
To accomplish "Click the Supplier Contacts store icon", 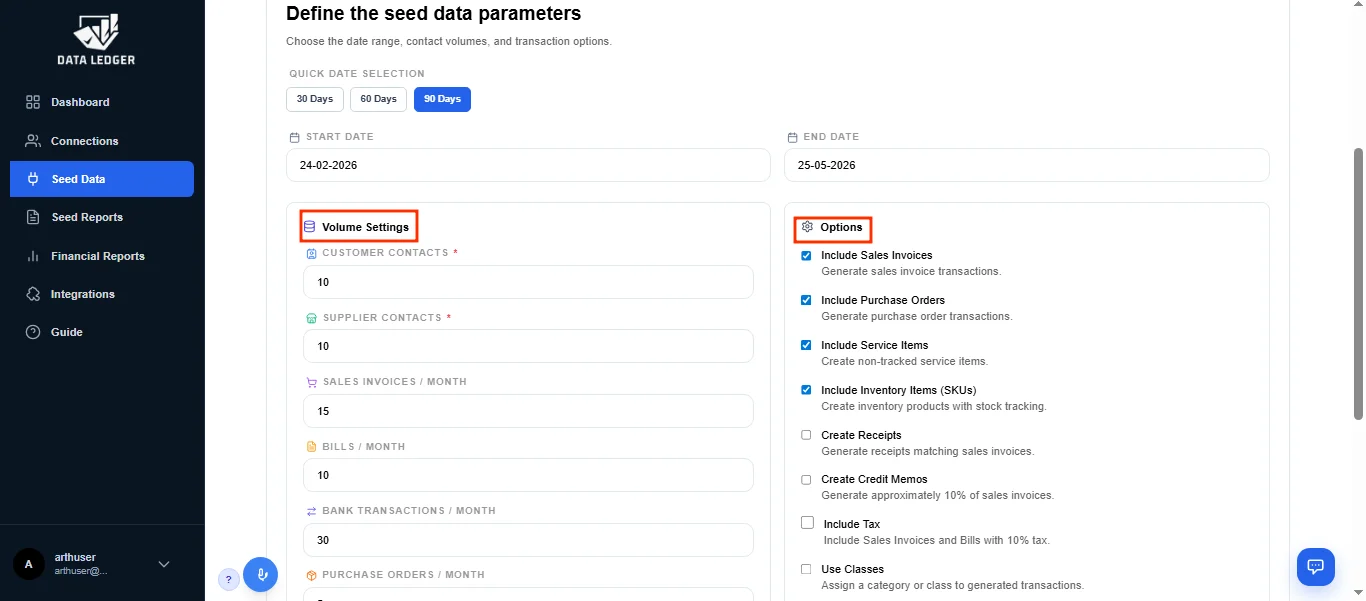I will pyautogui.click(x=311, y=318).
